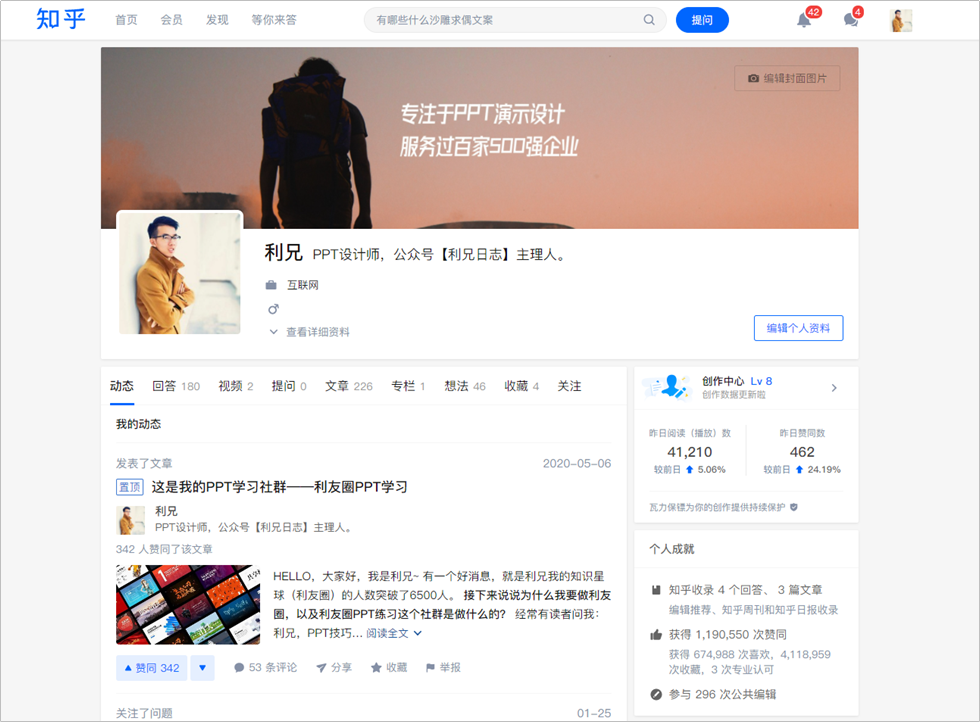This screenshot has width=980, height=722.
Task: Click 创作中心 Lv 8 title
Action: coord(737,381)
